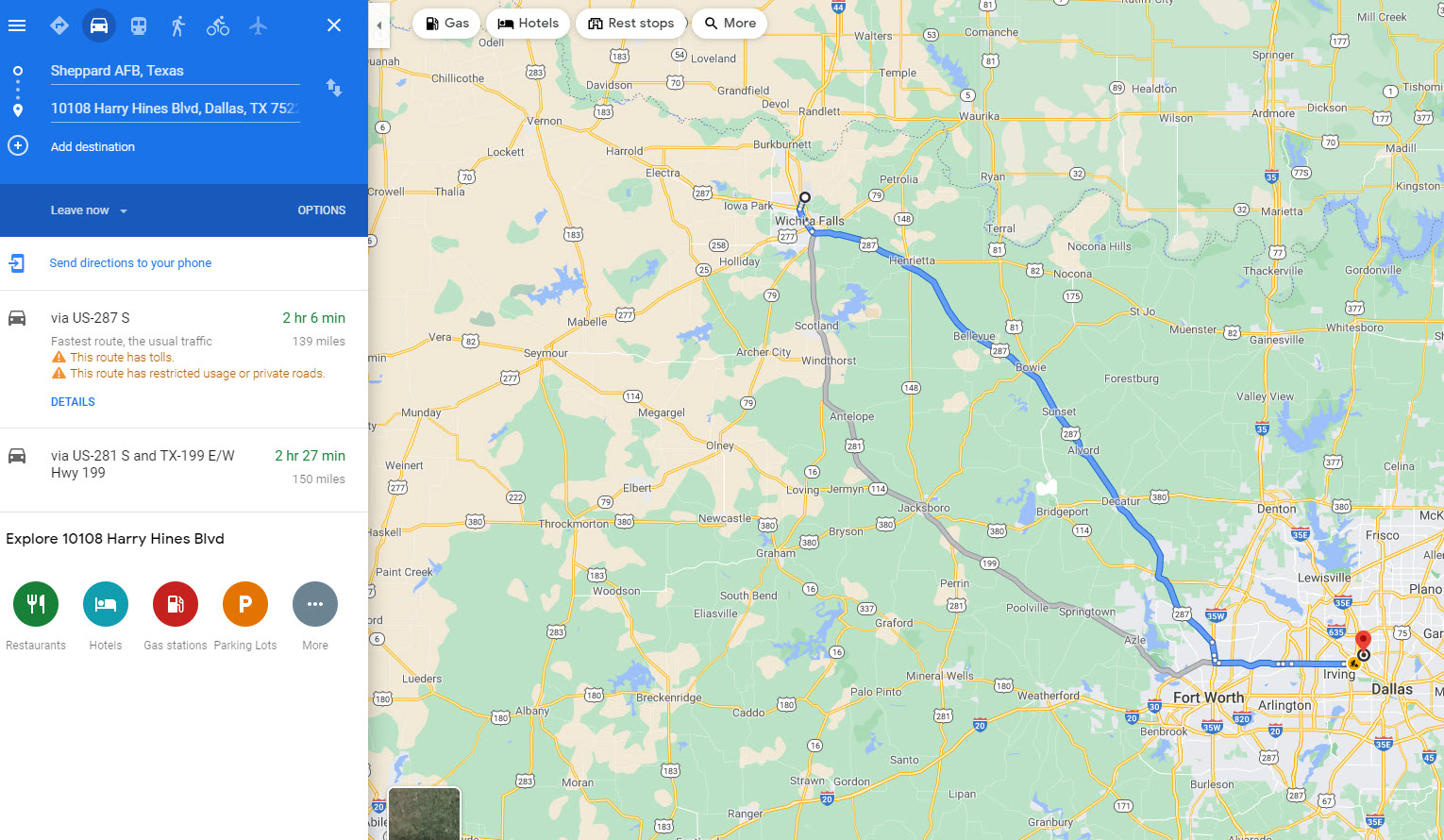The image size is (1444, 840).
Task: Click the Add destination plus icon
Action: click(18, 145)
